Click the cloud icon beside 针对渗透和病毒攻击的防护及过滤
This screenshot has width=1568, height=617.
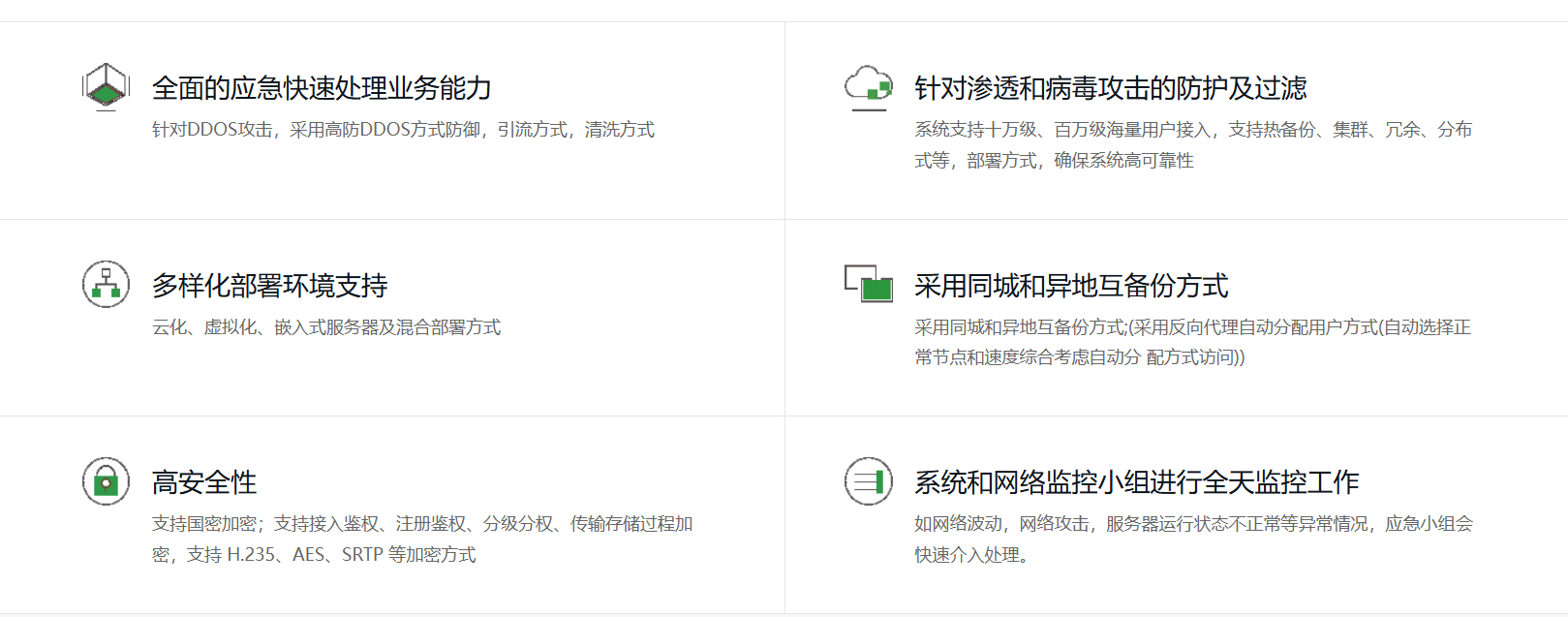[x=868, y=86]
